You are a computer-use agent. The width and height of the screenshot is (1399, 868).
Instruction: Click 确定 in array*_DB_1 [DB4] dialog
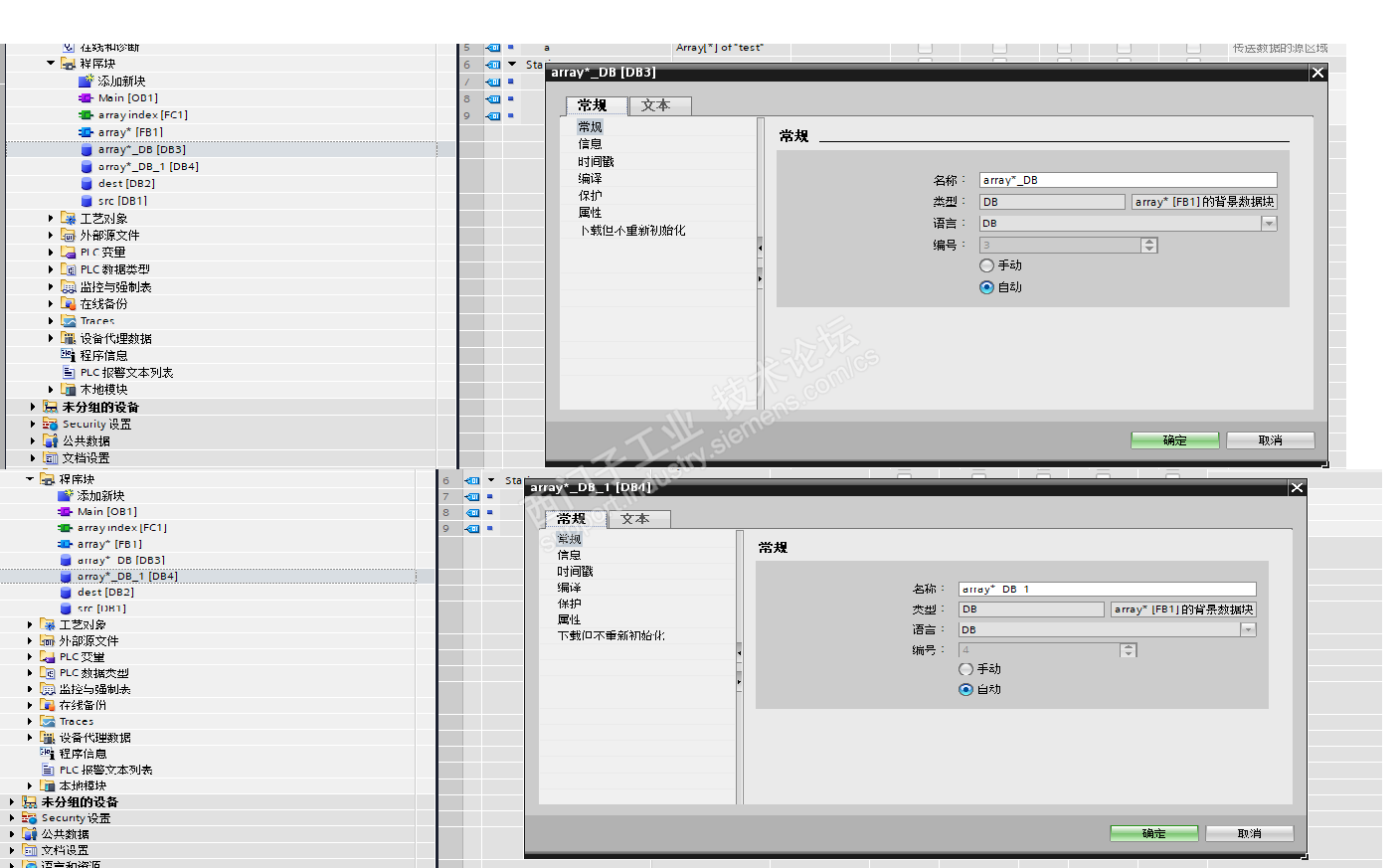[x=1154, y=833]
